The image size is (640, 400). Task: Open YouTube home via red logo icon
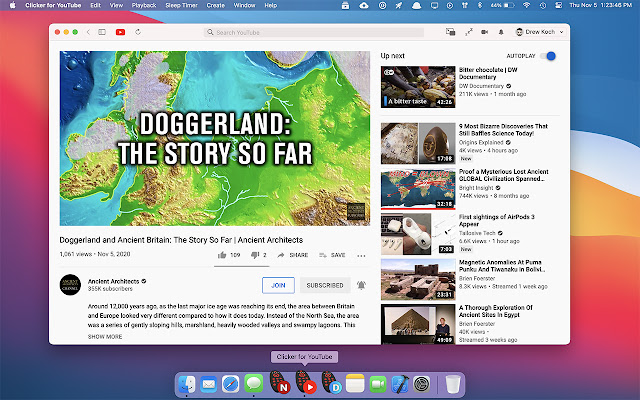coord(120,32)
